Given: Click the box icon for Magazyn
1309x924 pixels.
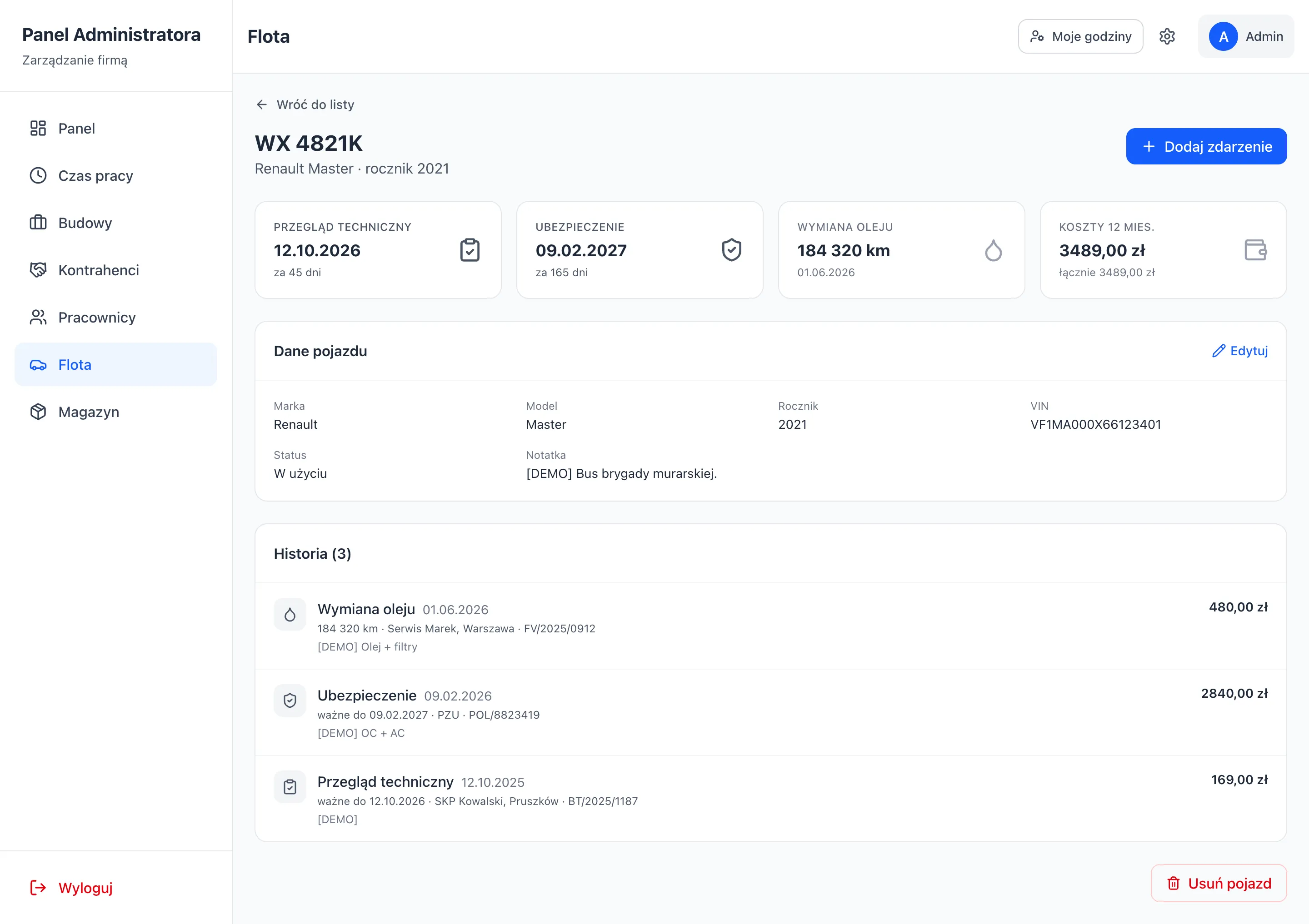Looking at the screenshot, I should click(x=38, y=412).
